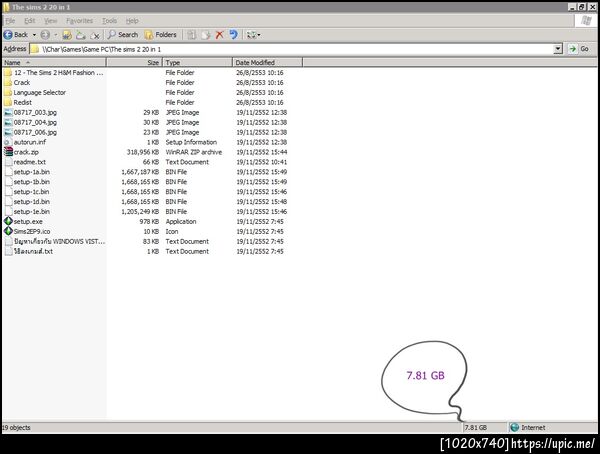Sort by the Type column header
600x454 pixels.
[197, 62]
